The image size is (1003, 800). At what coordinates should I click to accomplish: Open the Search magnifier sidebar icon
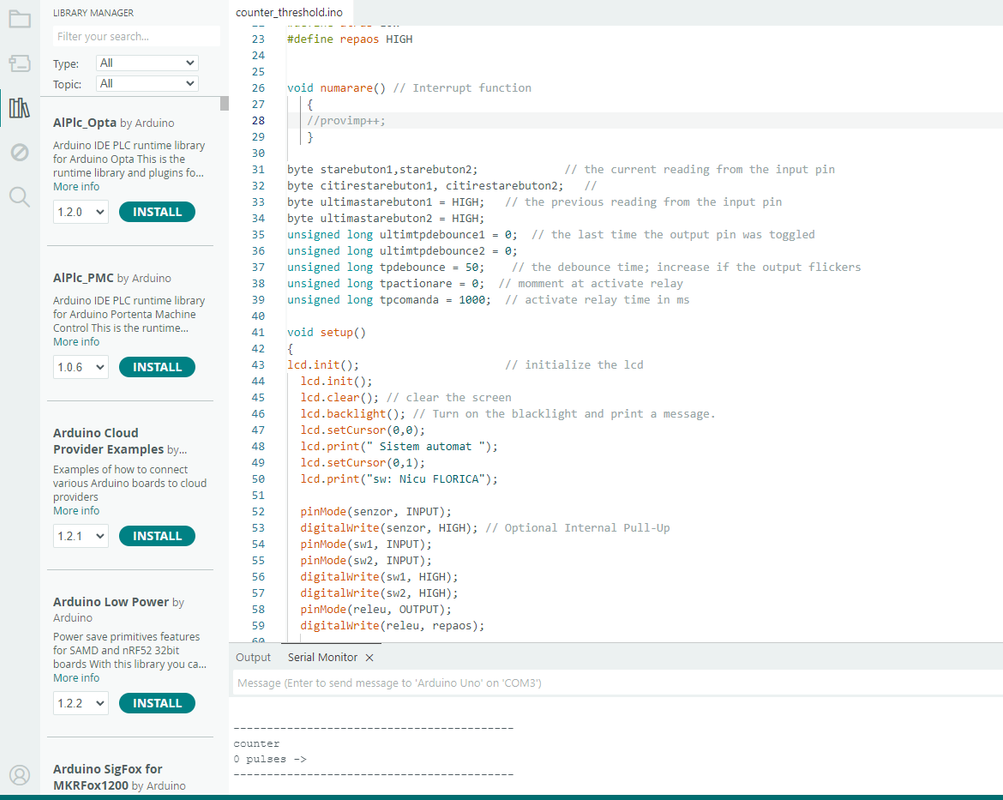coord(19,197)
